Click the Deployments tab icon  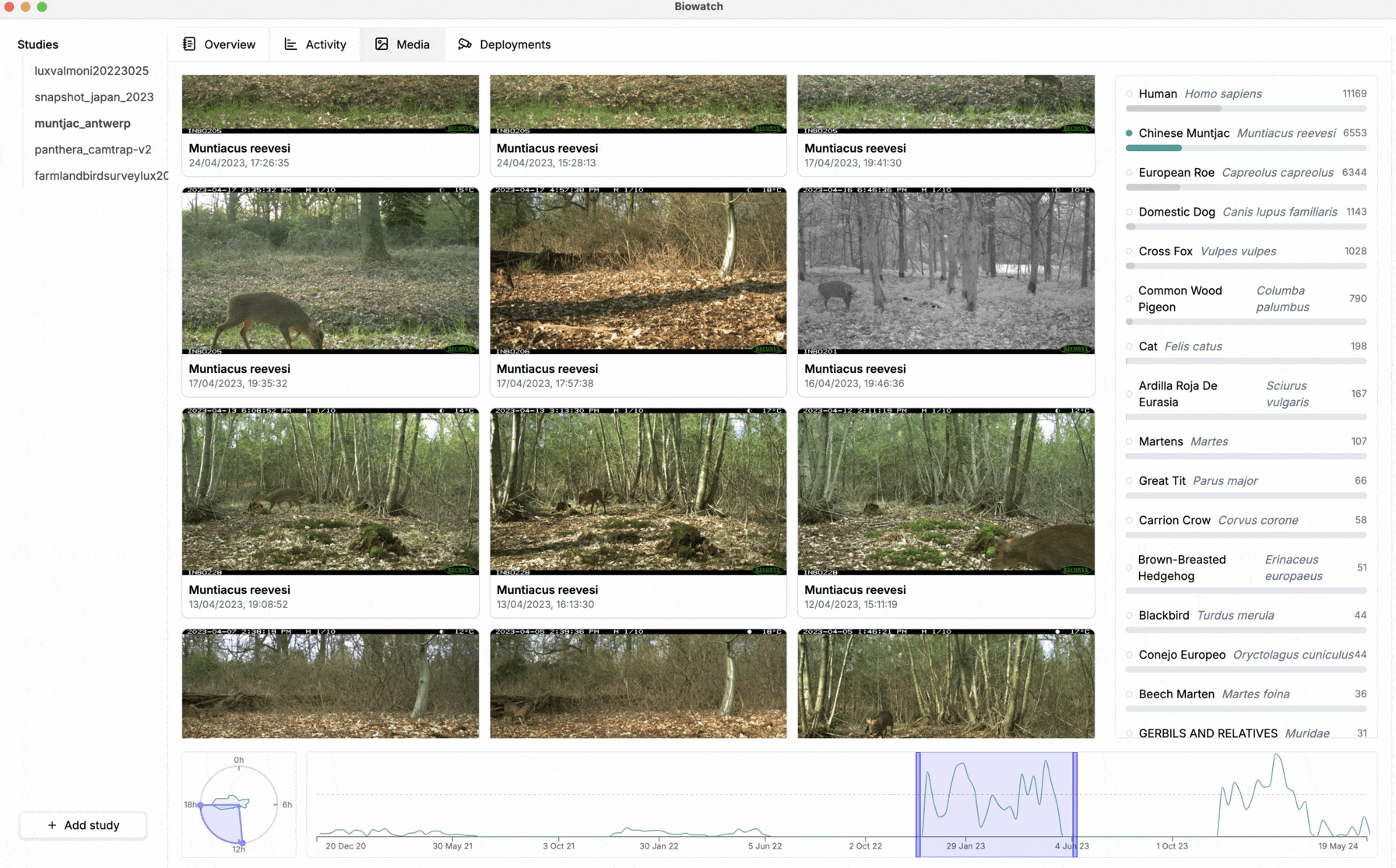point(465,44)
